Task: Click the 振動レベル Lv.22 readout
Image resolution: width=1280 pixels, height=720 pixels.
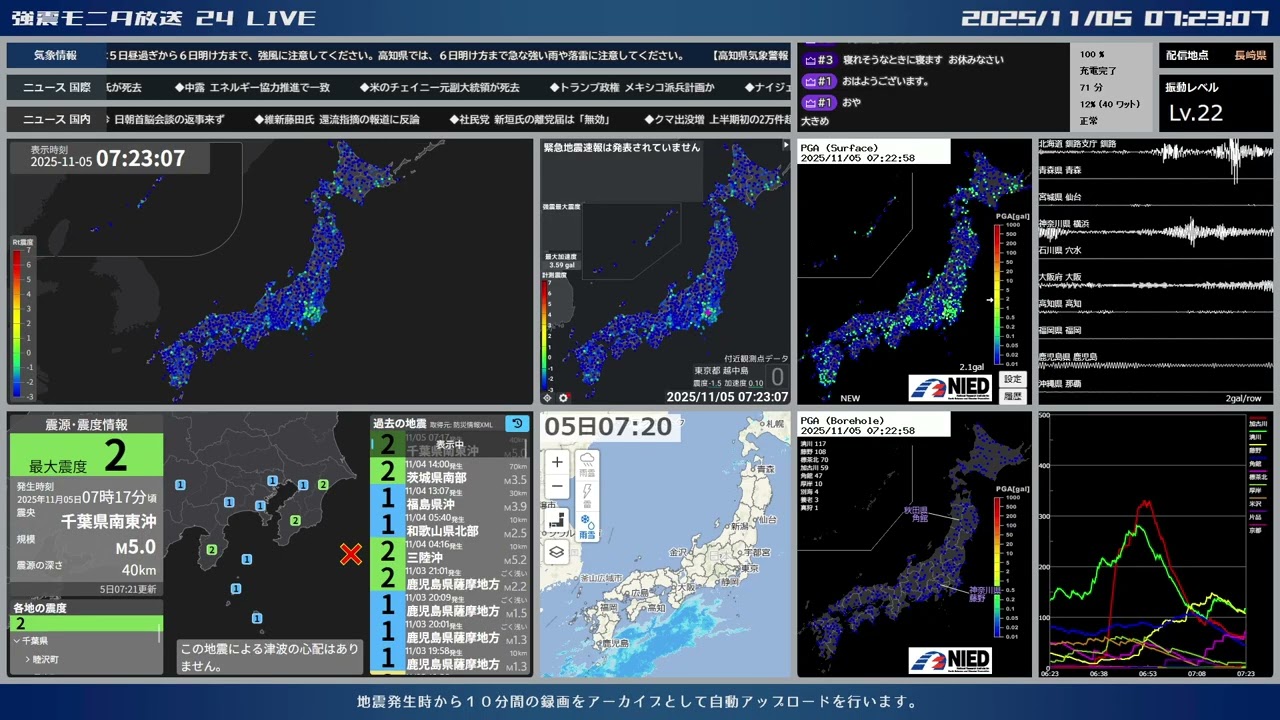Action: (x=1214, y=102)
